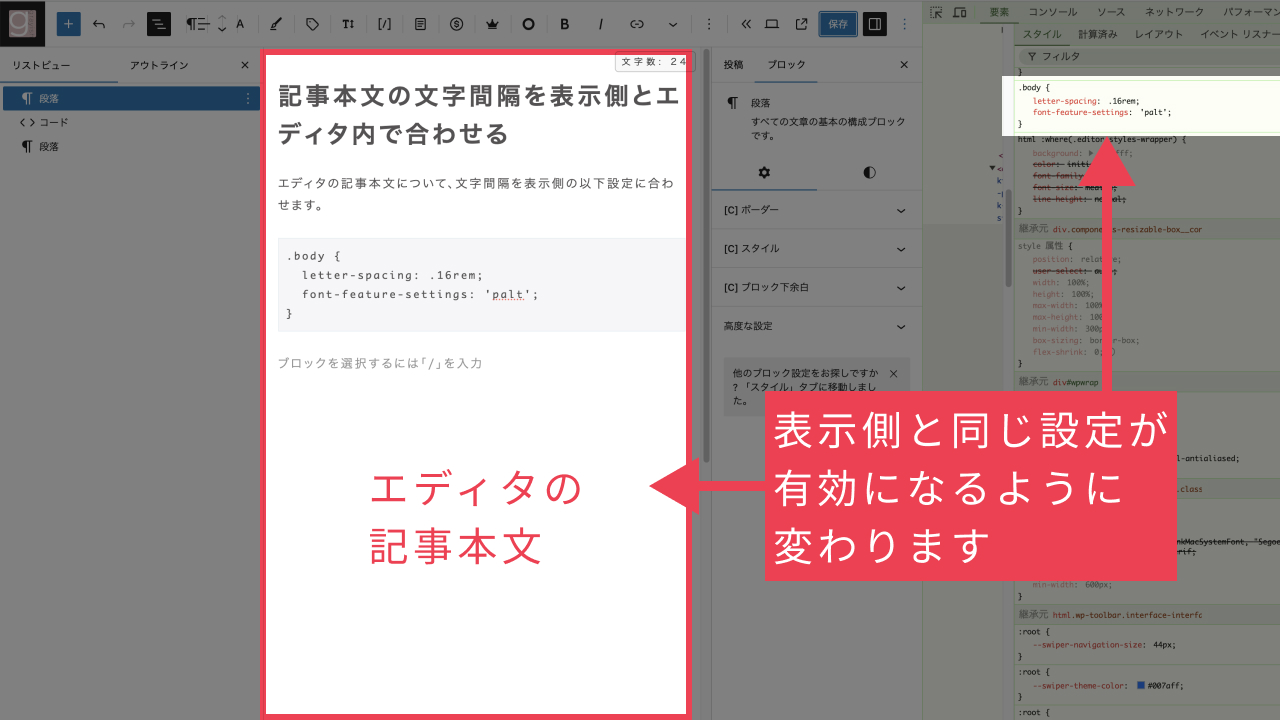Open the block settings gear tab
The image size is (1280, 720).
764,172
